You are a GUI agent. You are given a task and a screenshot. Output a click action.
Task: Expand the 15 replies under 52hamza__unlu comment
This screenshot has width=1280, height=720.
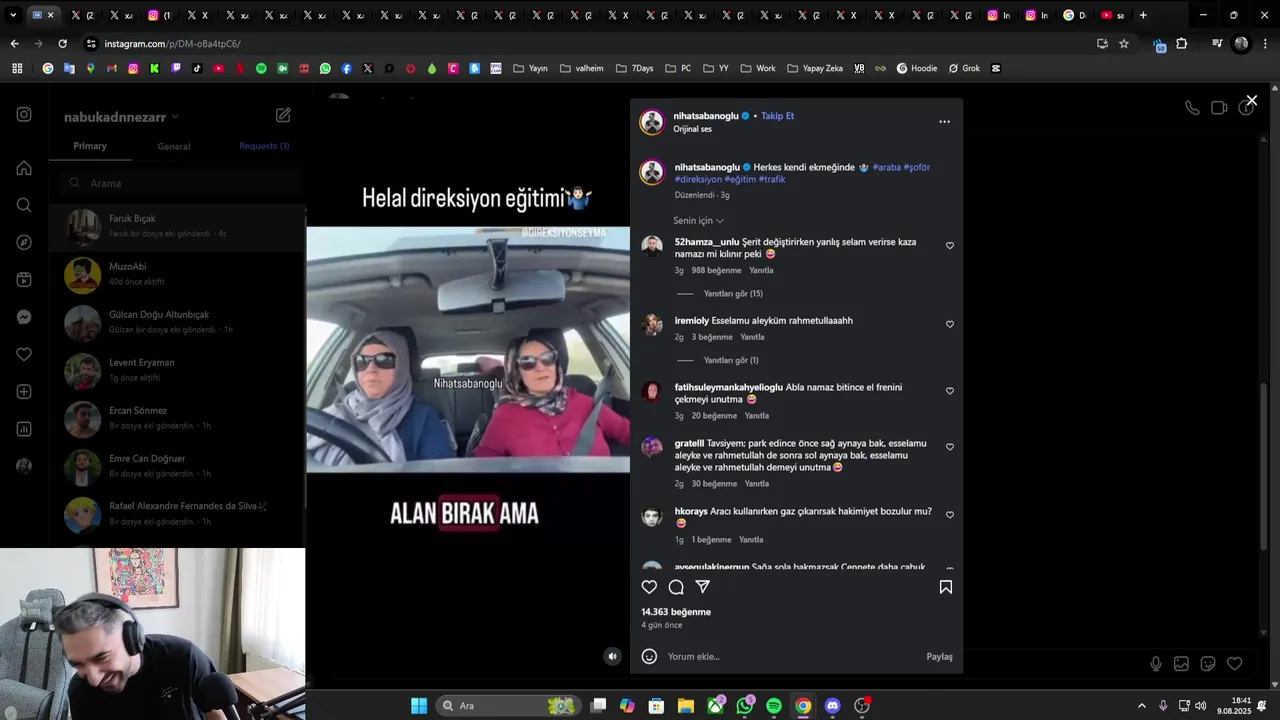pos(733,294)
